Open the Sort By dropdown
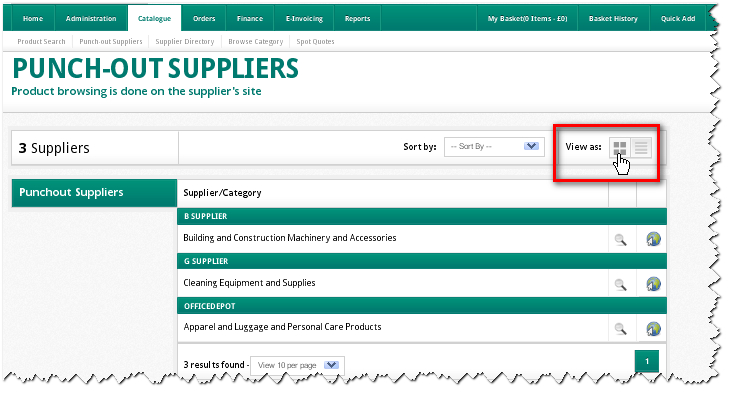 pos(494,147)
